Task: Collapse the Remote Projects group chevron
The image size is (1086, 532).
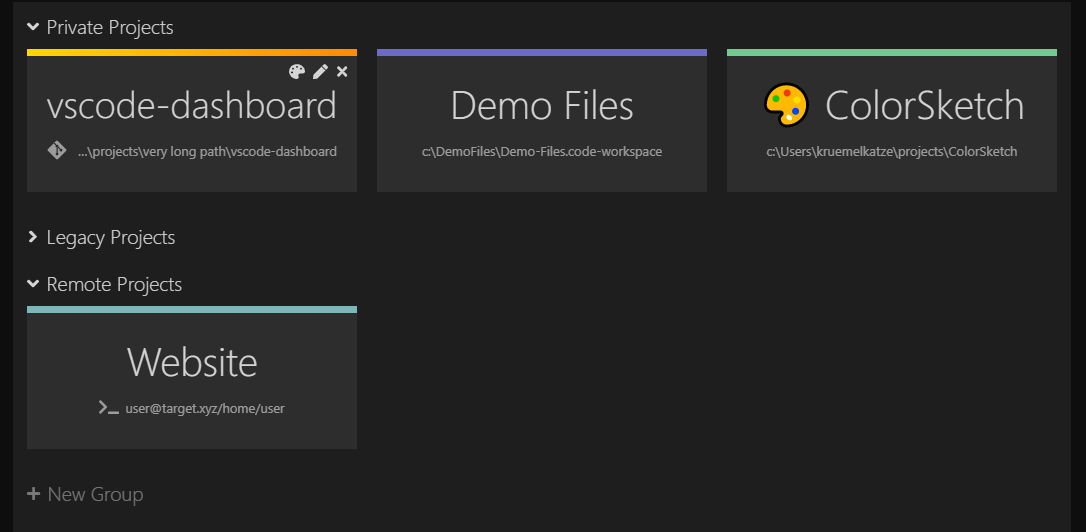Action: (33, 283)
